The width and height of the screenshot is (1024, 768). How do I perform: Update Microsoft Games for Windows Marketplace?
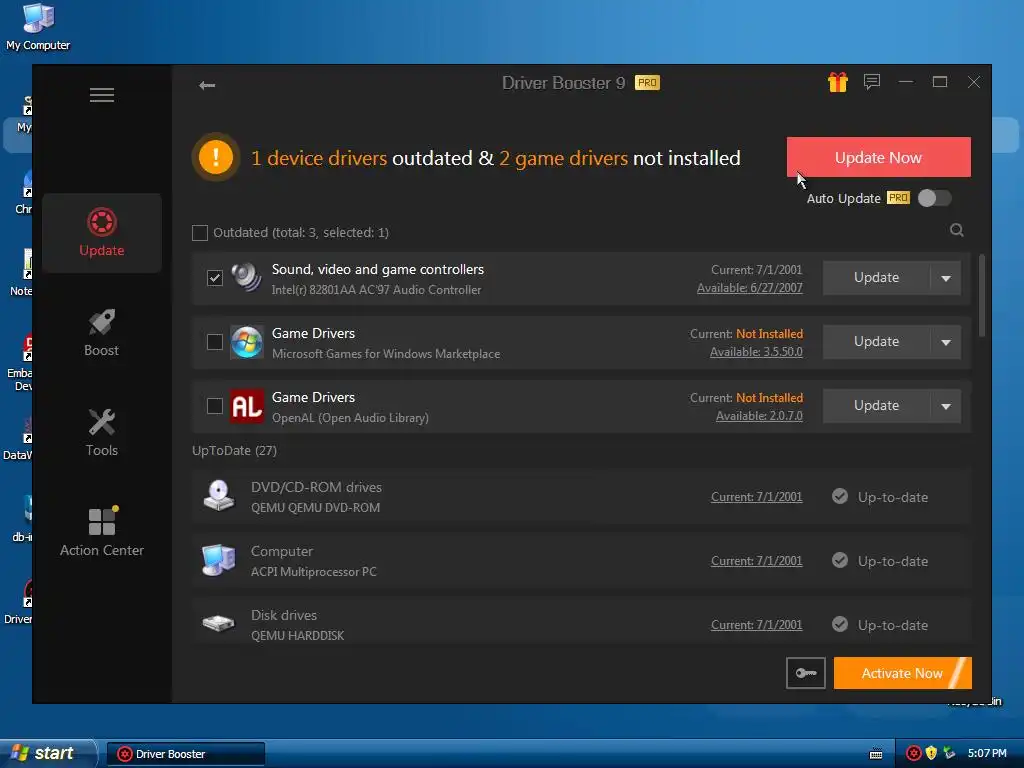point(876,342)
